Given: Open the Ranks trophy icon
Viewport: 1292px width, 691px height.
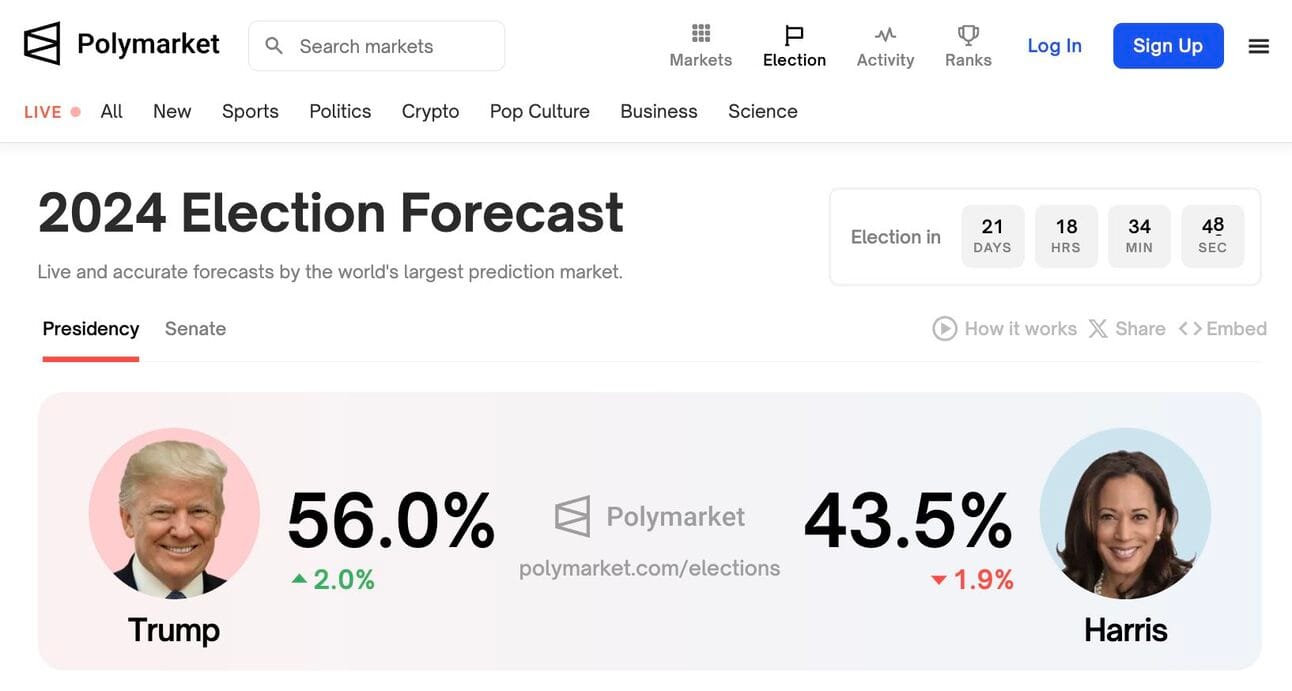Looking at the screenshot, I should tap(968, 35).
